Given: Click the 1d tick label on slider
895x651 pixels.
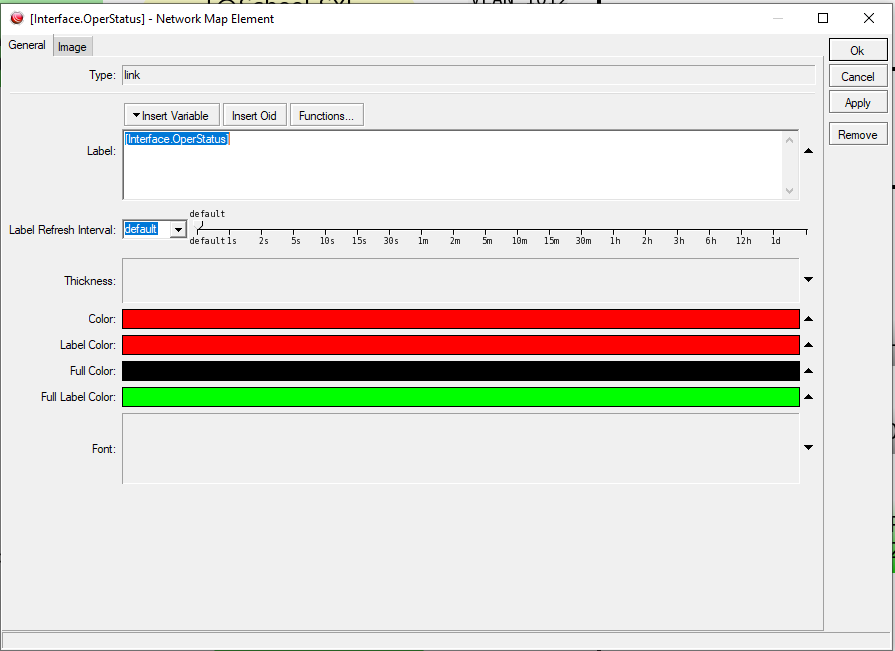Looking at the screenshot, I should point(776,241).
